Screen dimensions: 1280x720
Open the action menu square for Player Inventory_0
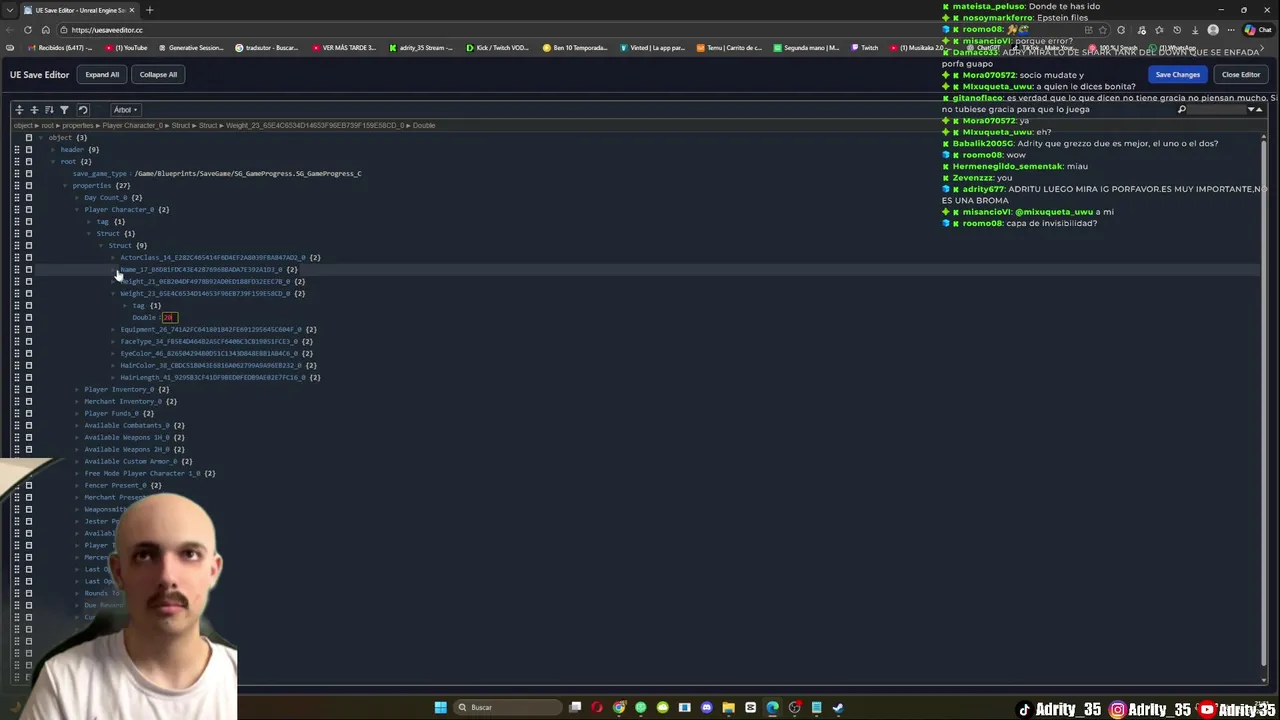[x=28, y=390]
